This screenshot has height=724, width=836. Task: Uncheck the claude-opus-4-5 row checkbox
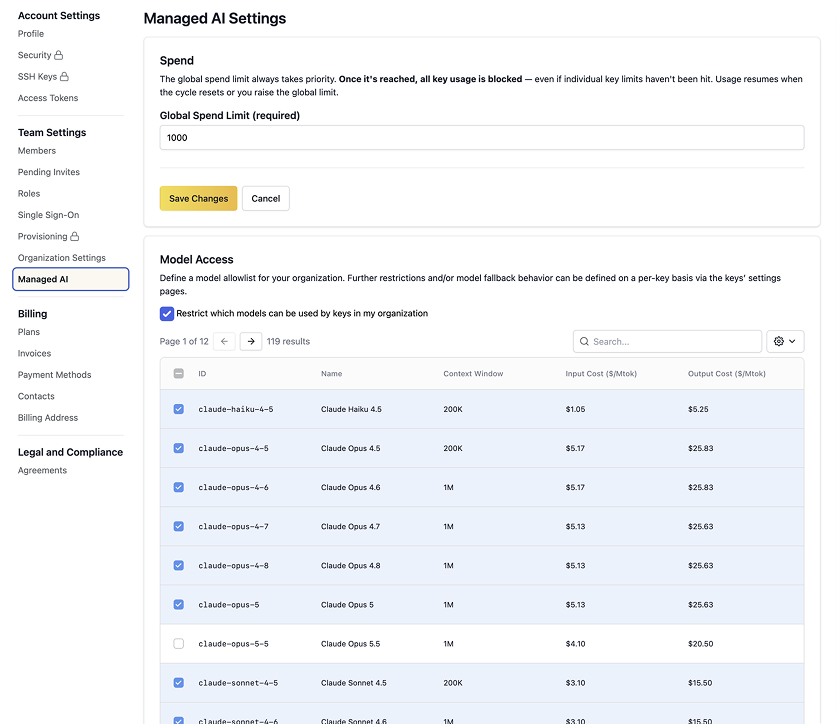tap(179, 448)
